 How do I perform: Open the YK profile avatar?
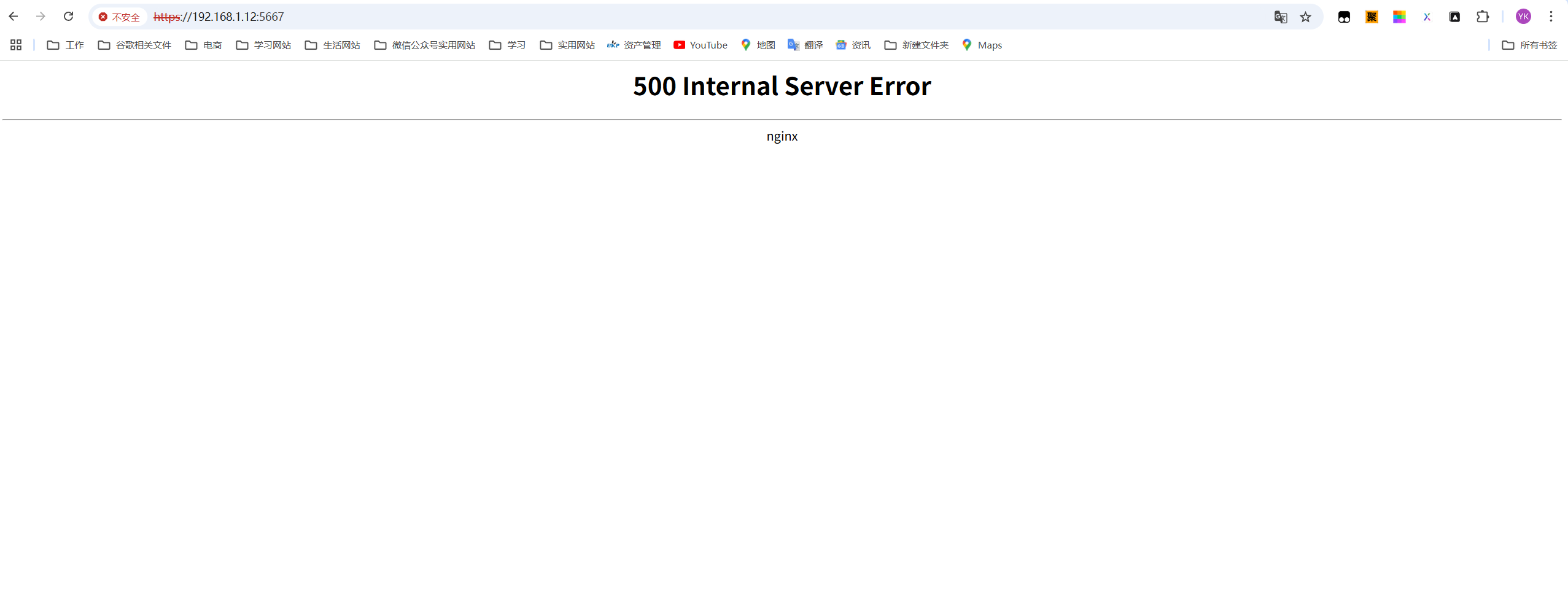(x=1523, y=17)
